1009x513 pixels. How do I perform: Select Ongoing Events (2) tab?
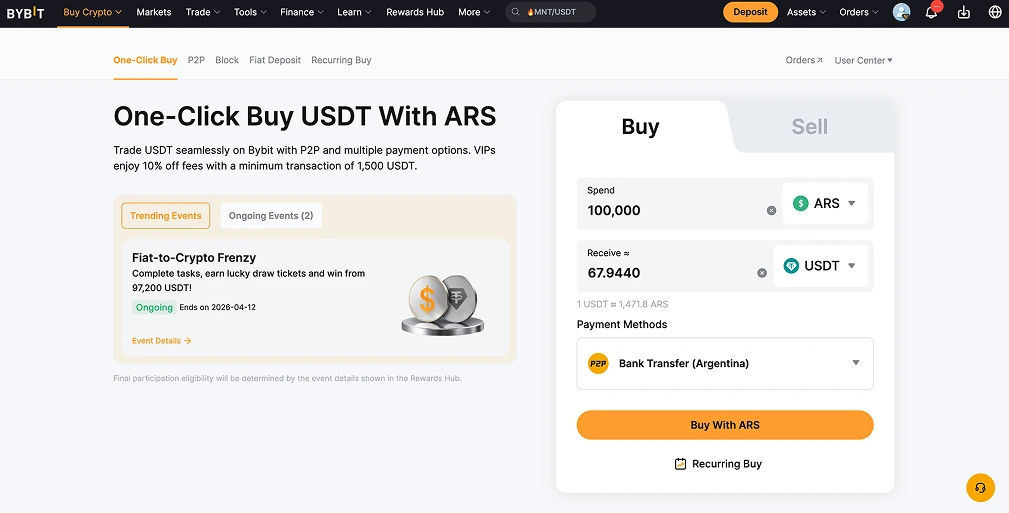(271, 216)
